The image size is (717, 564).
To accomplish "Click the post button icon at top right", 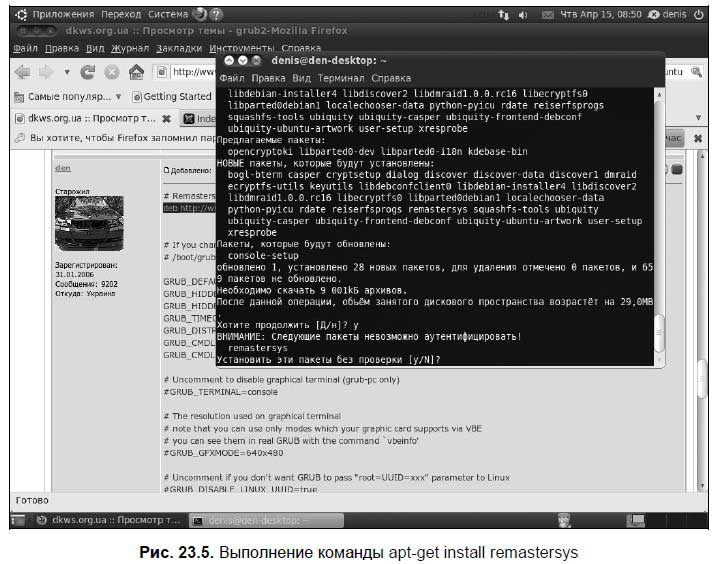I will tap(677, 170).
